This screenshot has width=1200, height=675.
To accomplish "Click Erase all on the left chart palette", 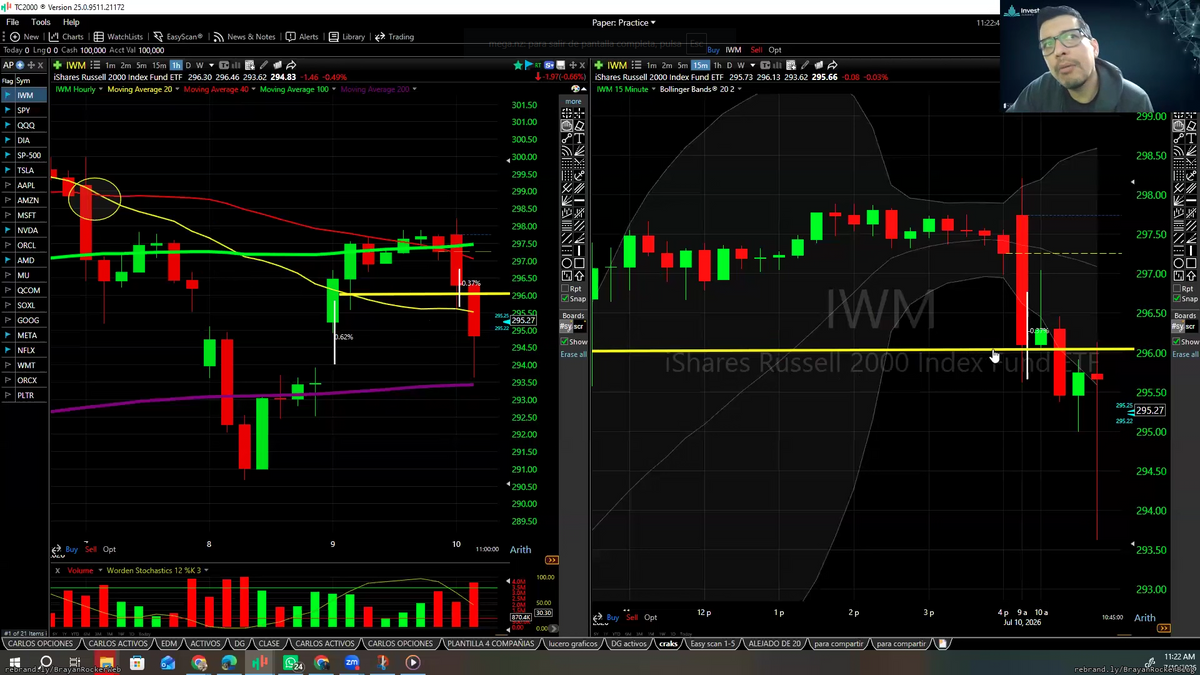I will [574, 354].
